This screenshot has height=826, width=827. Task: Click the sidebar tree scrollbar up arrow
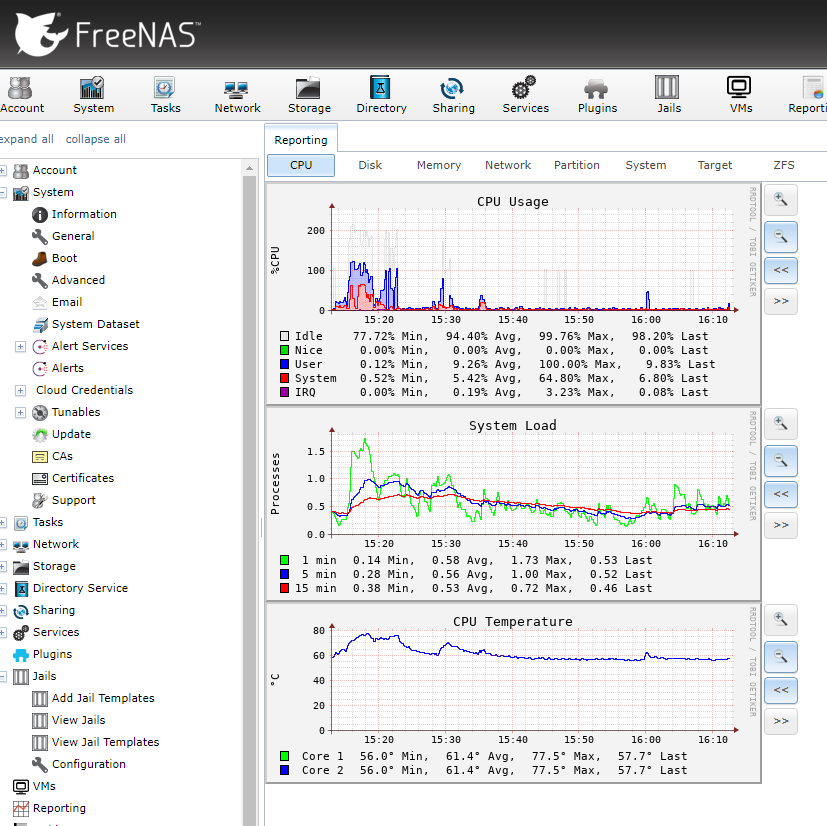249,168
